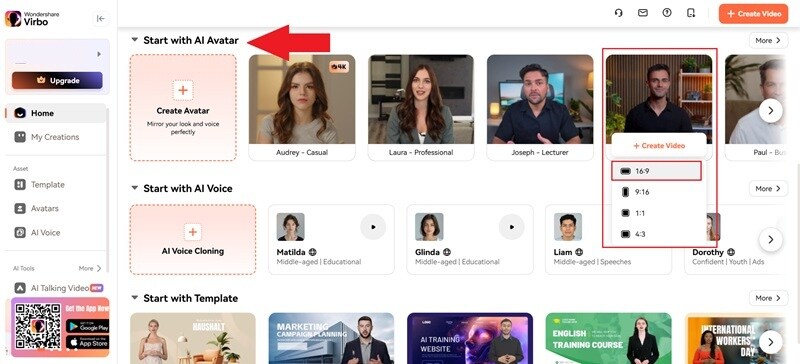This screenshot has height=364, width=800.
Task: Click the top-right Create Video button
Action: point(754,14)
